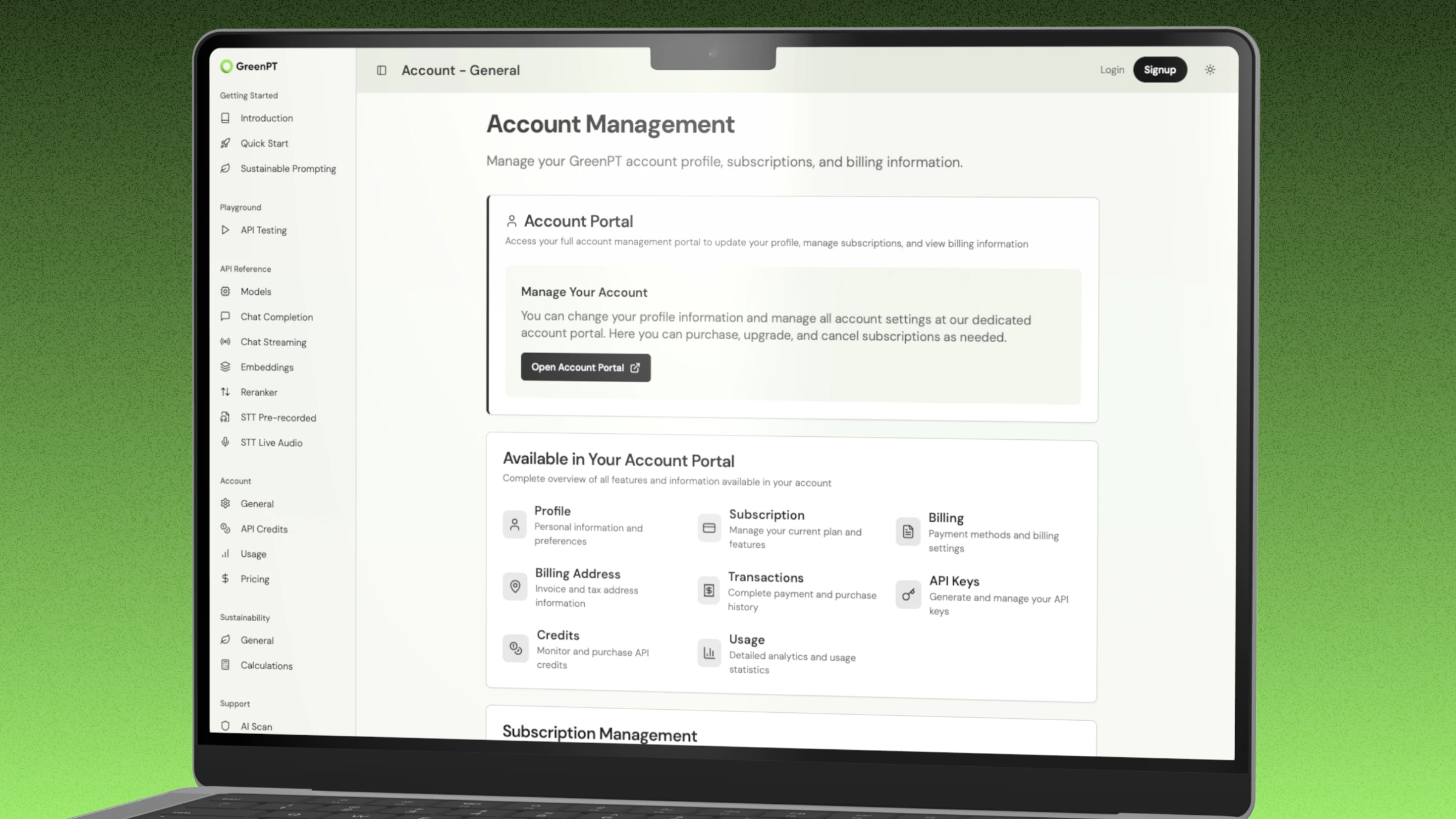The width and height of the screenshot is (1456, 819).
Task: Navigate to Pricing in the sidebar
Action: (255, 578)
